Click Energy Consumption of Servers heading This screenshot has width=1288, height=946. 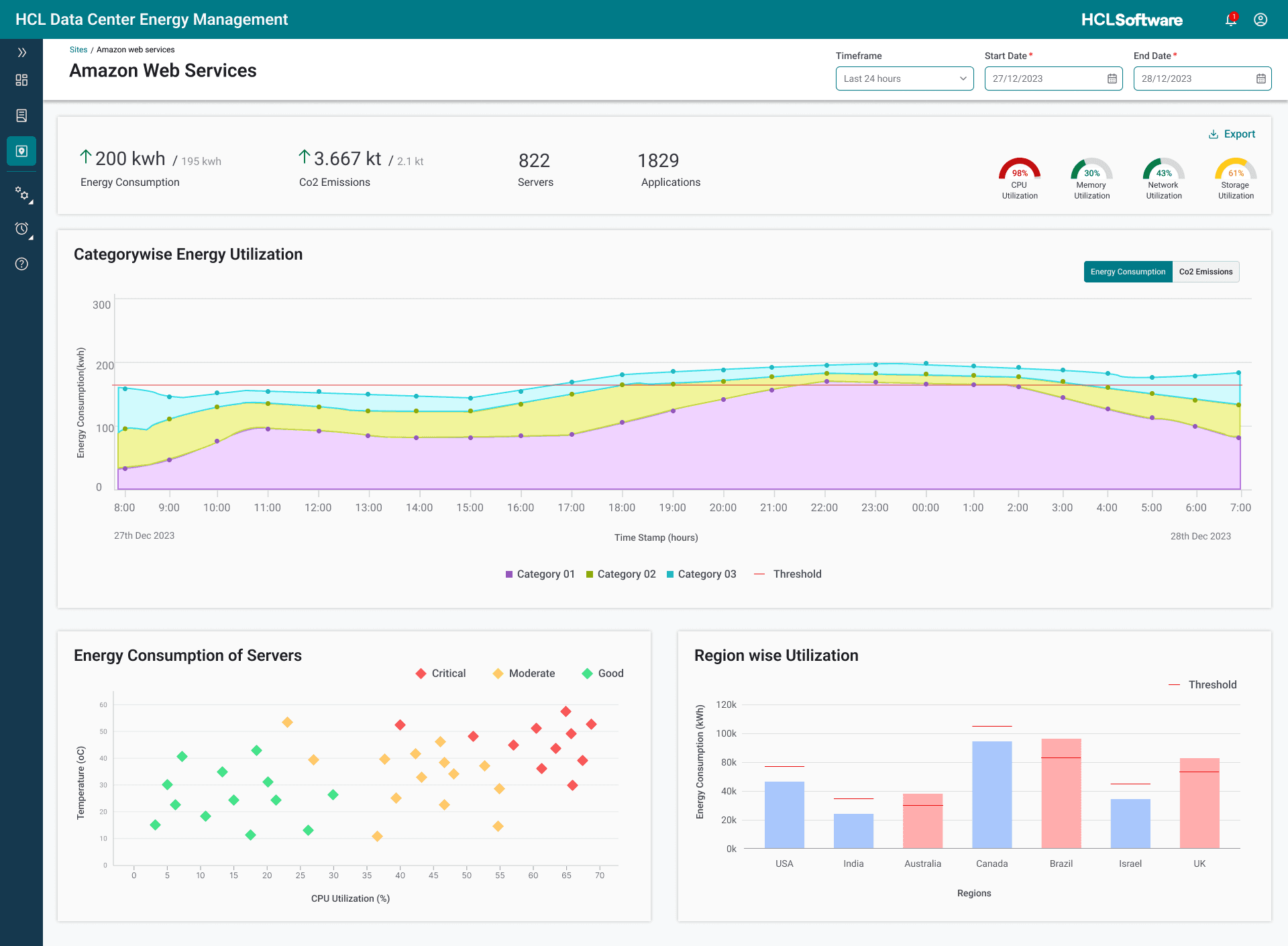tap(188, 655)
